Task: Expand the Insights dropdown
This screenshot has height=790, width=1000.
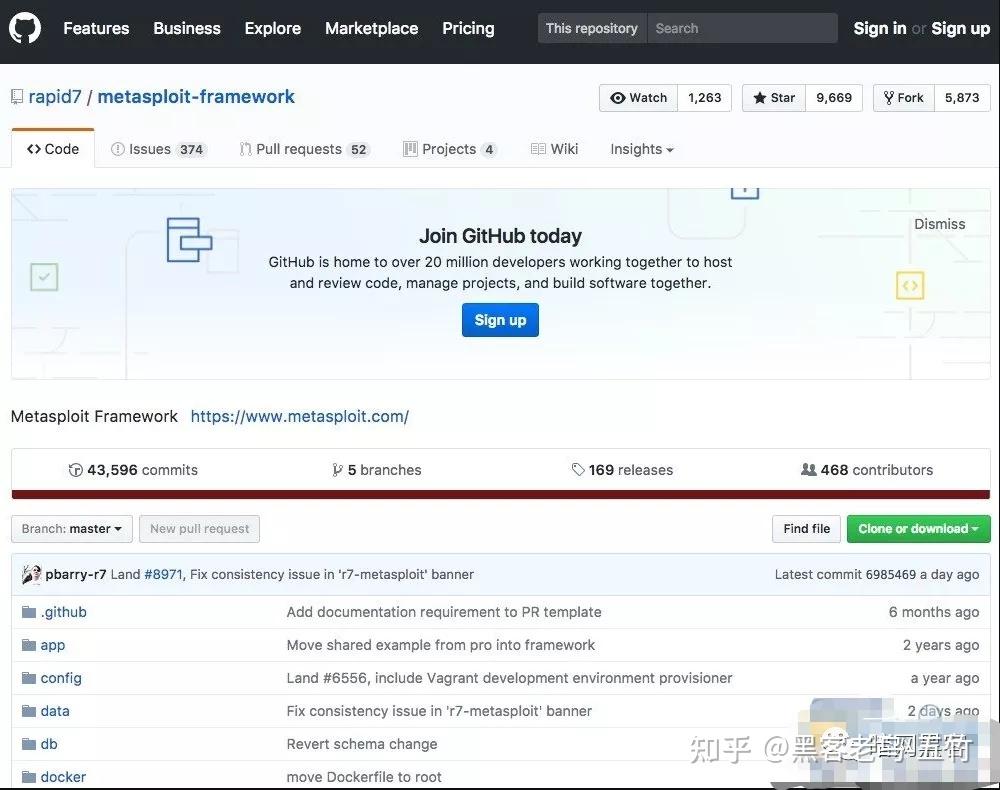Action: tap(642, 149)
